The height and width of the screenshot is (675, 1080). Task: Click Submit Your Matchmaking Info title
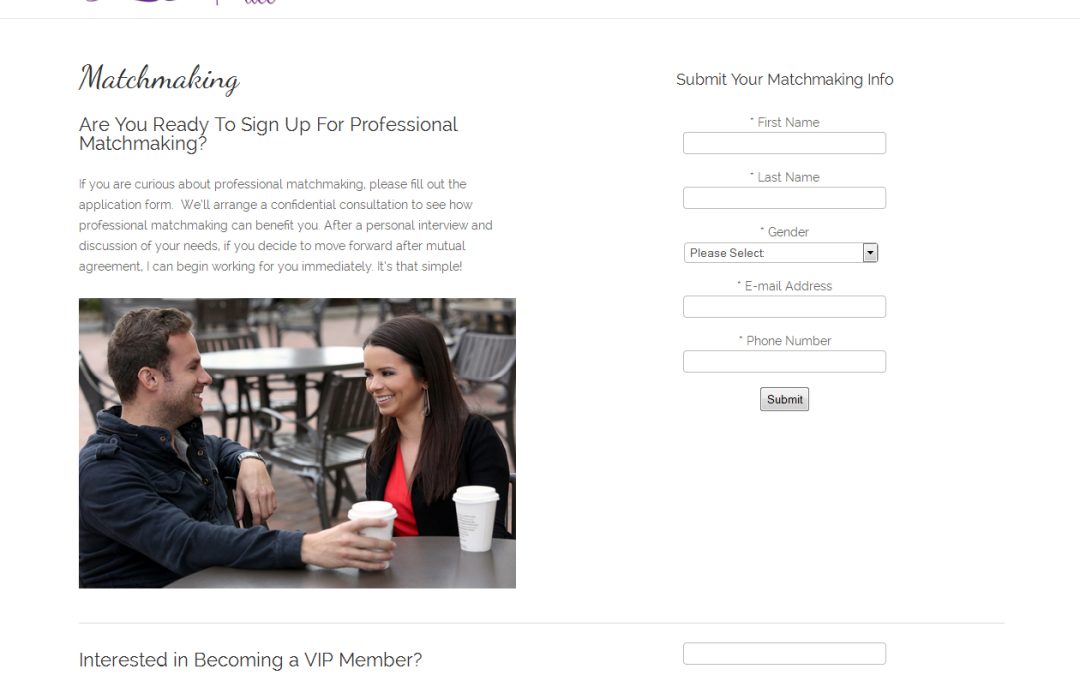coord(785,80)
